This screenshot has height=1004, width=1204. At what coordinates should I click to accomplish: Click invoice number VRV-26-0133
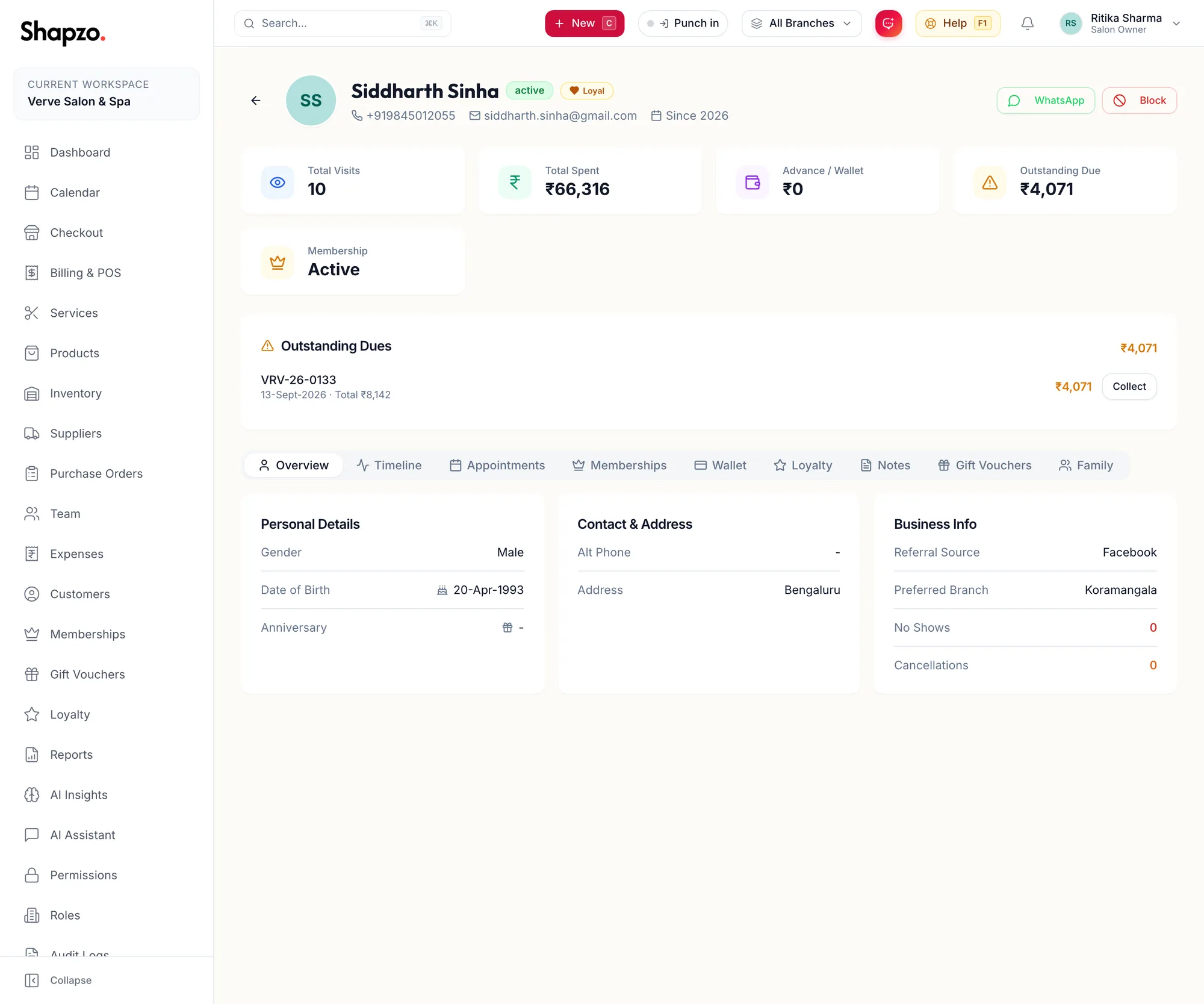click(x=299, y=380)
